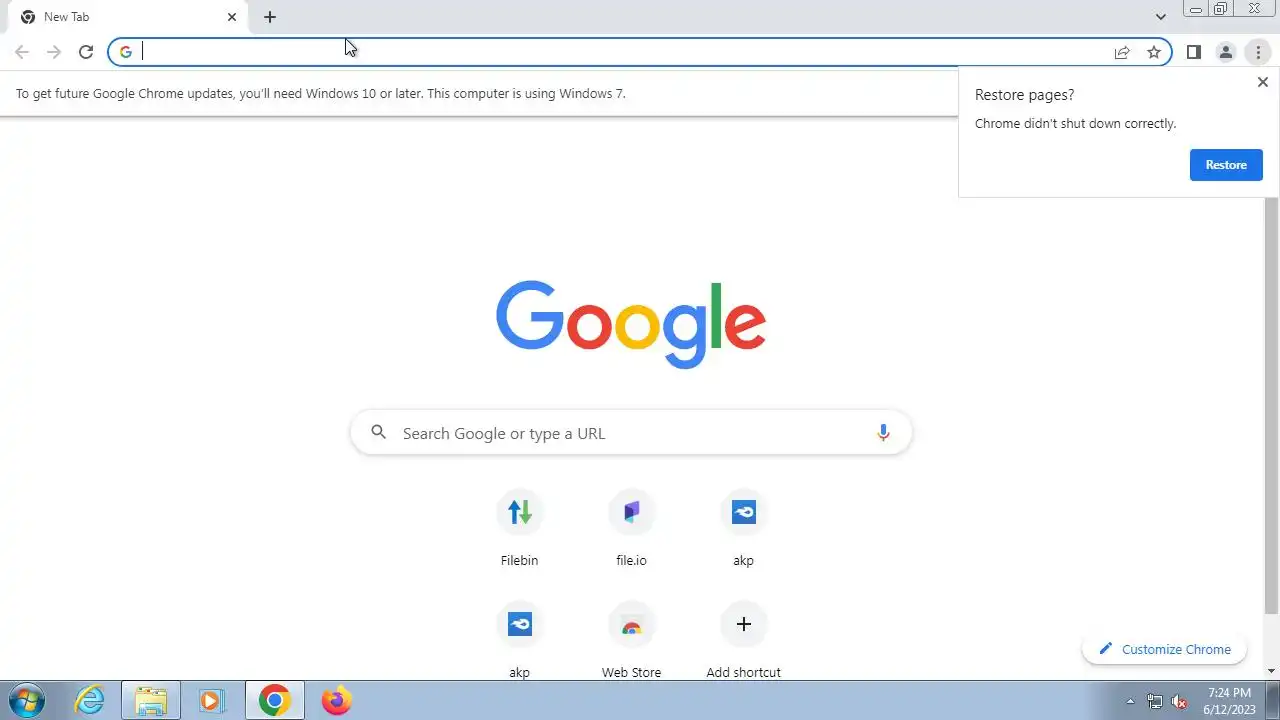1280x720 pixels.
Task: Select the Chrome taskbar icon
Action: 275,700
